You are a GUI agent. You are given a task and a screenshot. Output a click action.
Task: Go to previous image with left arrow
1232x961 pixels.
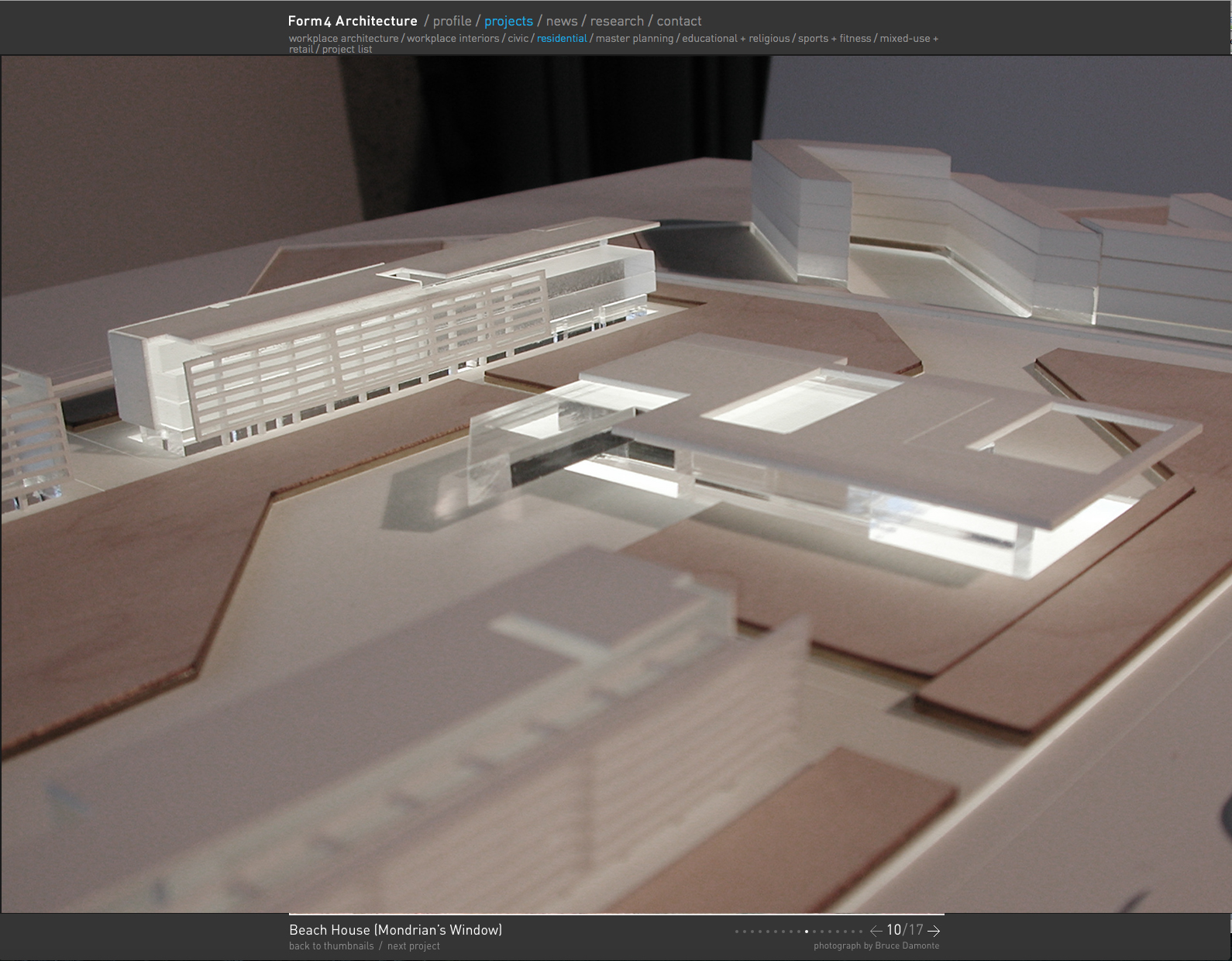click(876, 931)
